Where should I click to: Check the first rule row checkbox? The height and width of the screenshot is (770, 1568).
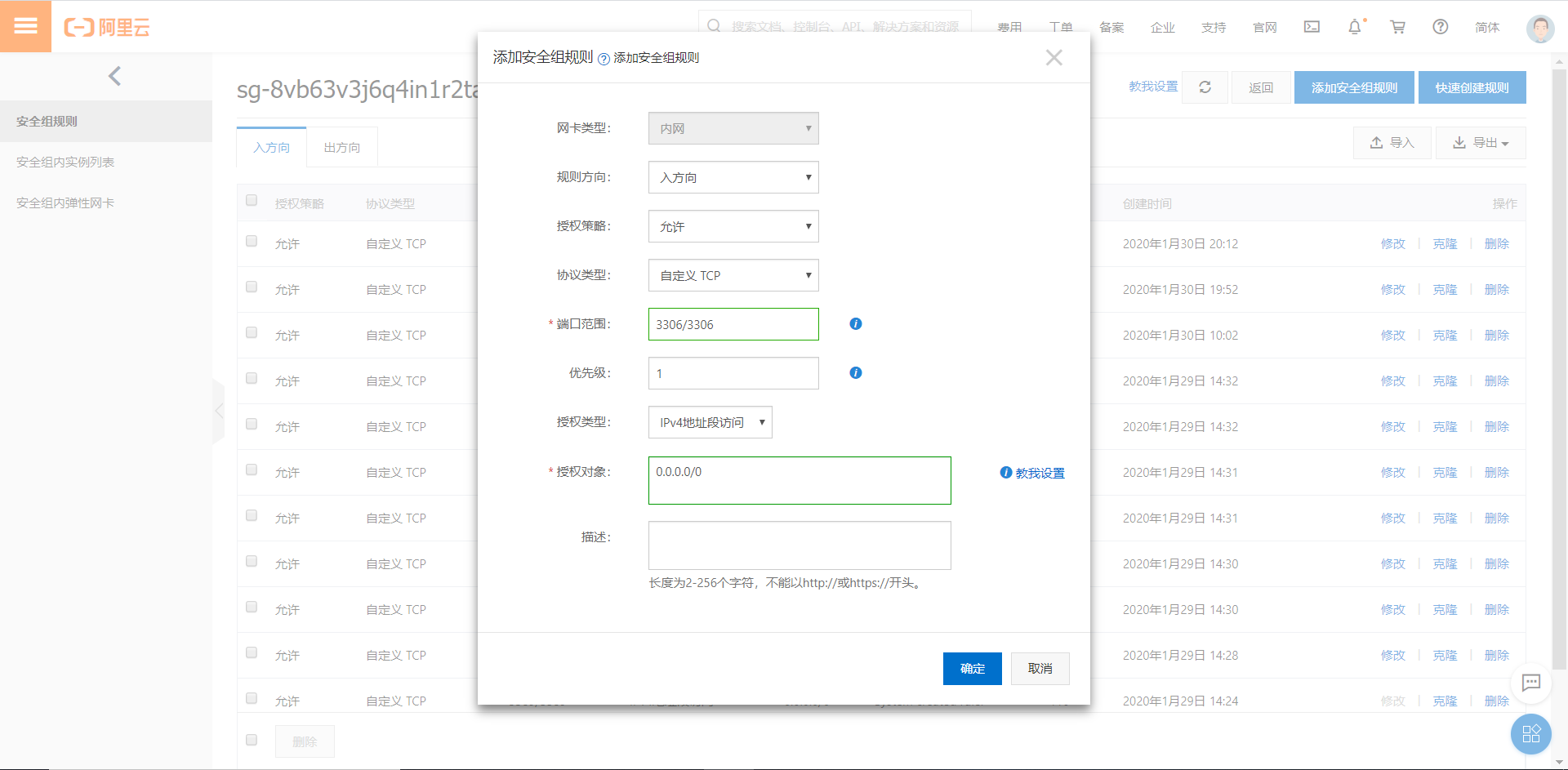(x=251, y=241)
